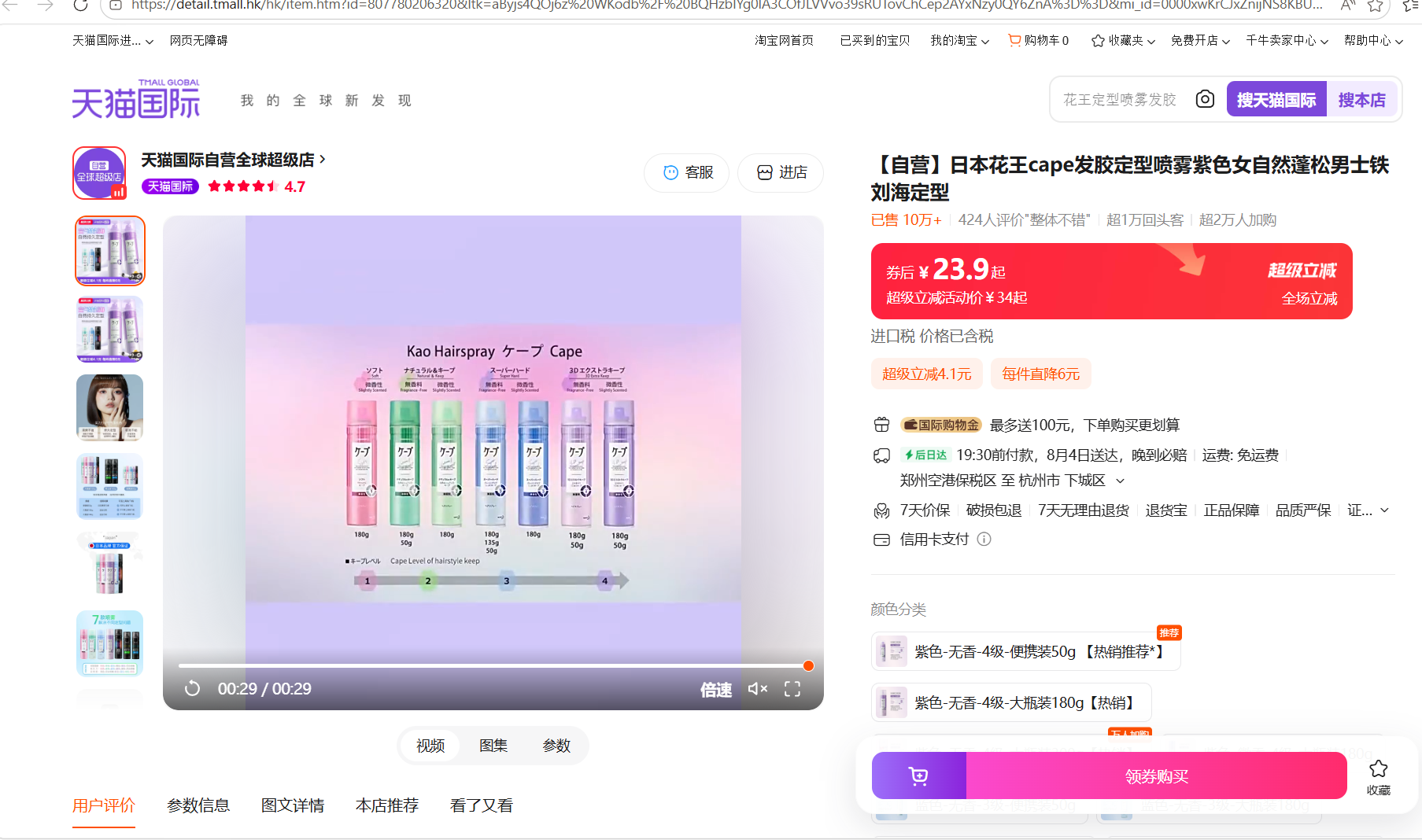Open the 本店推荐 tab
Image resolution: width=1422 pixels, height=840 pixels.
387,805
